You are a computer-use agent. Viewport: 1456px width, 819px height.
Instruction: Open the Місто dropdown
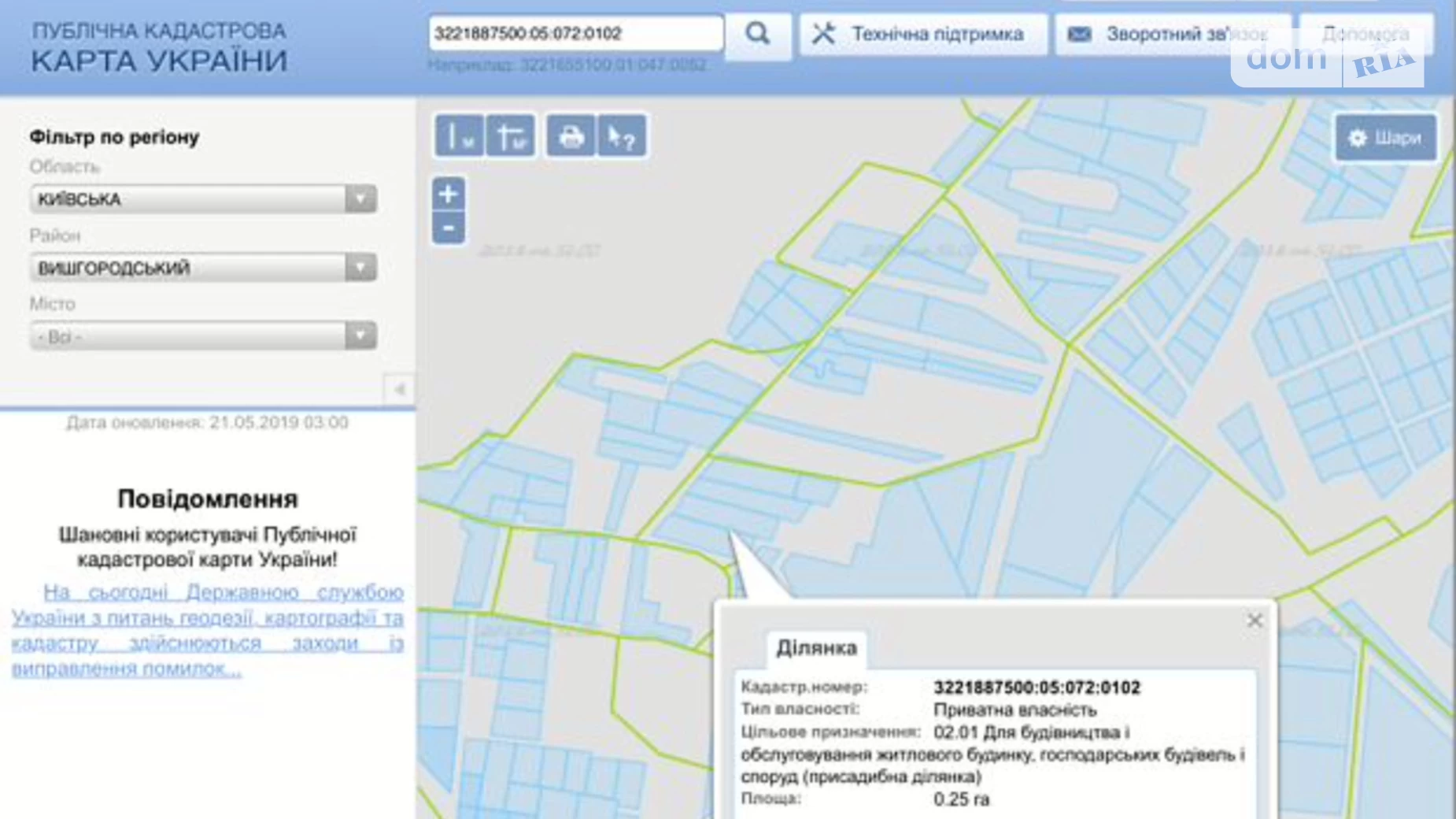203,336
